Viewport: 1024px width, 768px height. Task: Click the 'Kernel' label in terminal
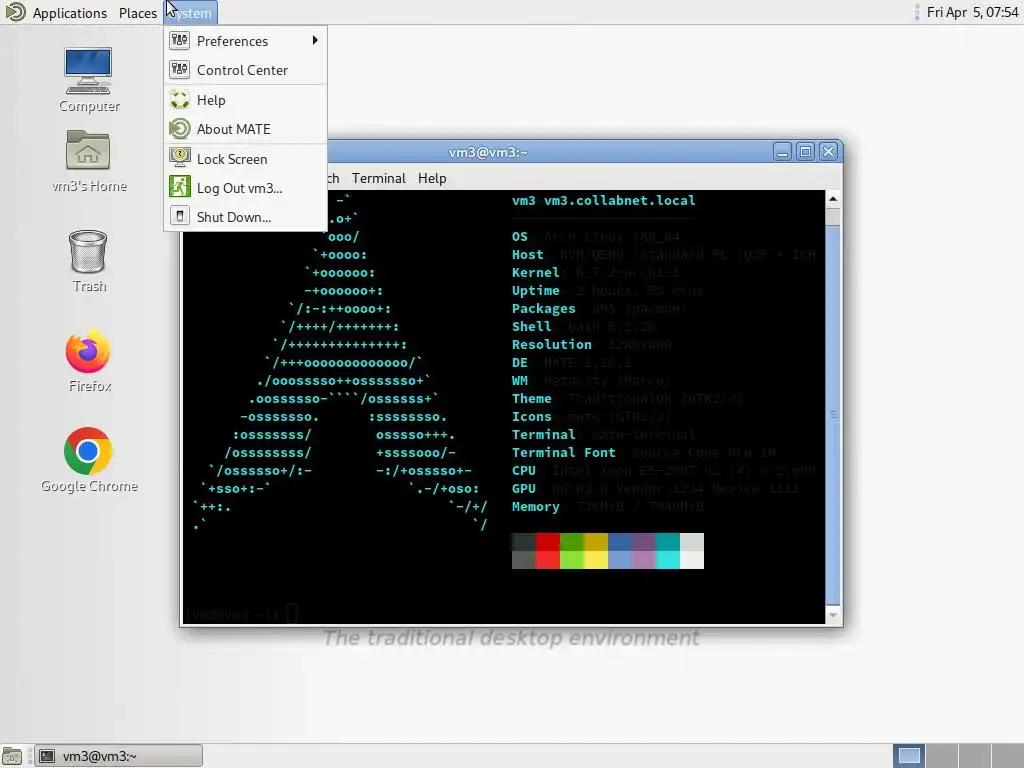[x=536, y=272]
